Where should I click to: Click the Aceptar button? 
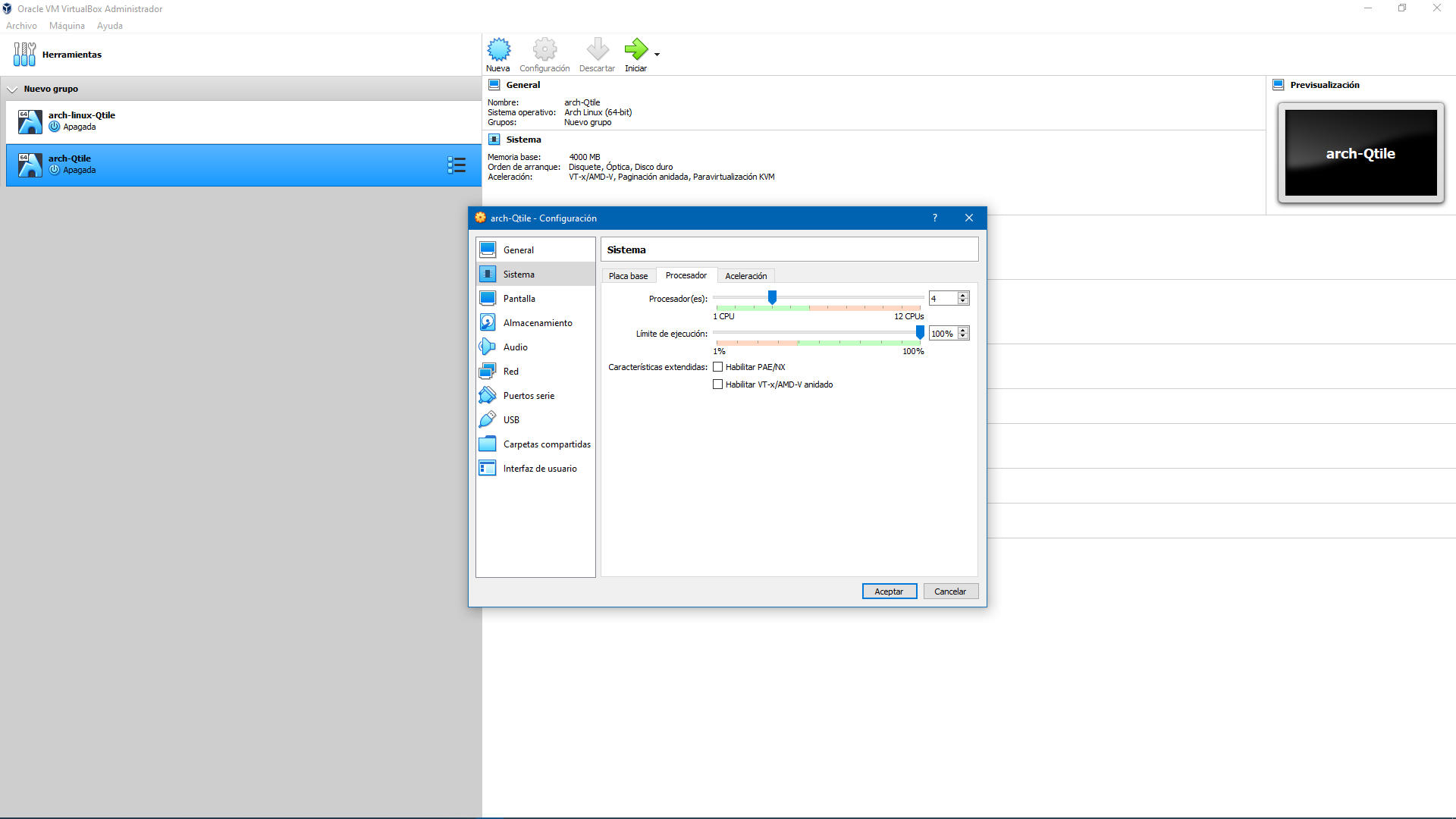pos(889,591)
